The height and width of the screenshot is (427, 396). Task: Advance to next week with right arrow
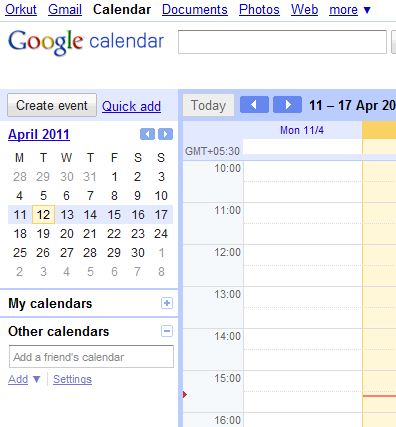coord(287,105)
